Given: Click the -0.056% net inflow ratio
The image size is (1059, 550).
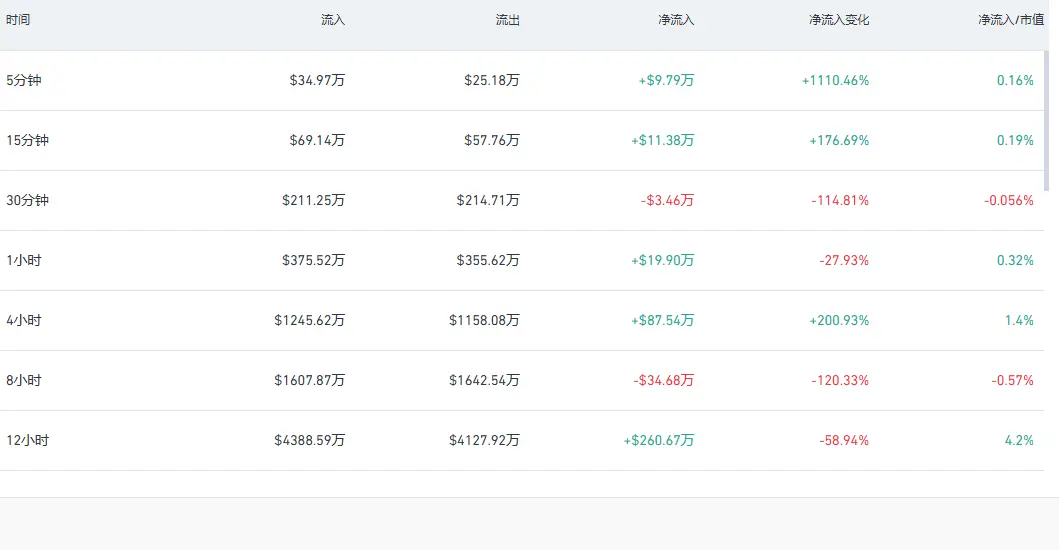Looking at the screenshot, I should (x=1008, y=201).
